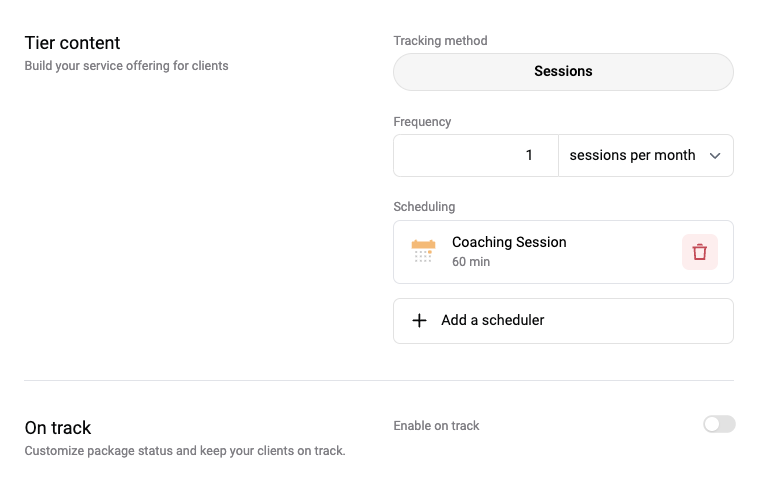The width and height of the screenshot is (771, 495).
Task: Toggle the Enable on track switch
Action: click(x=719, y=424)
